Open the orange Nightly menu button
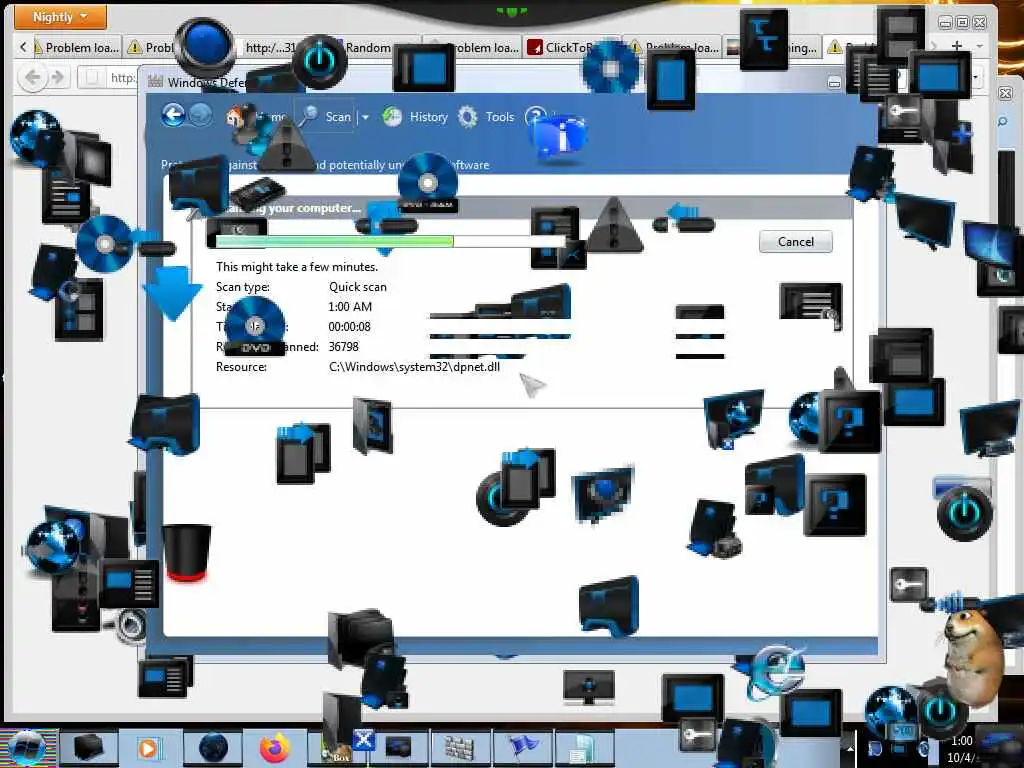 pyautogui.click(x=60, y=17)
